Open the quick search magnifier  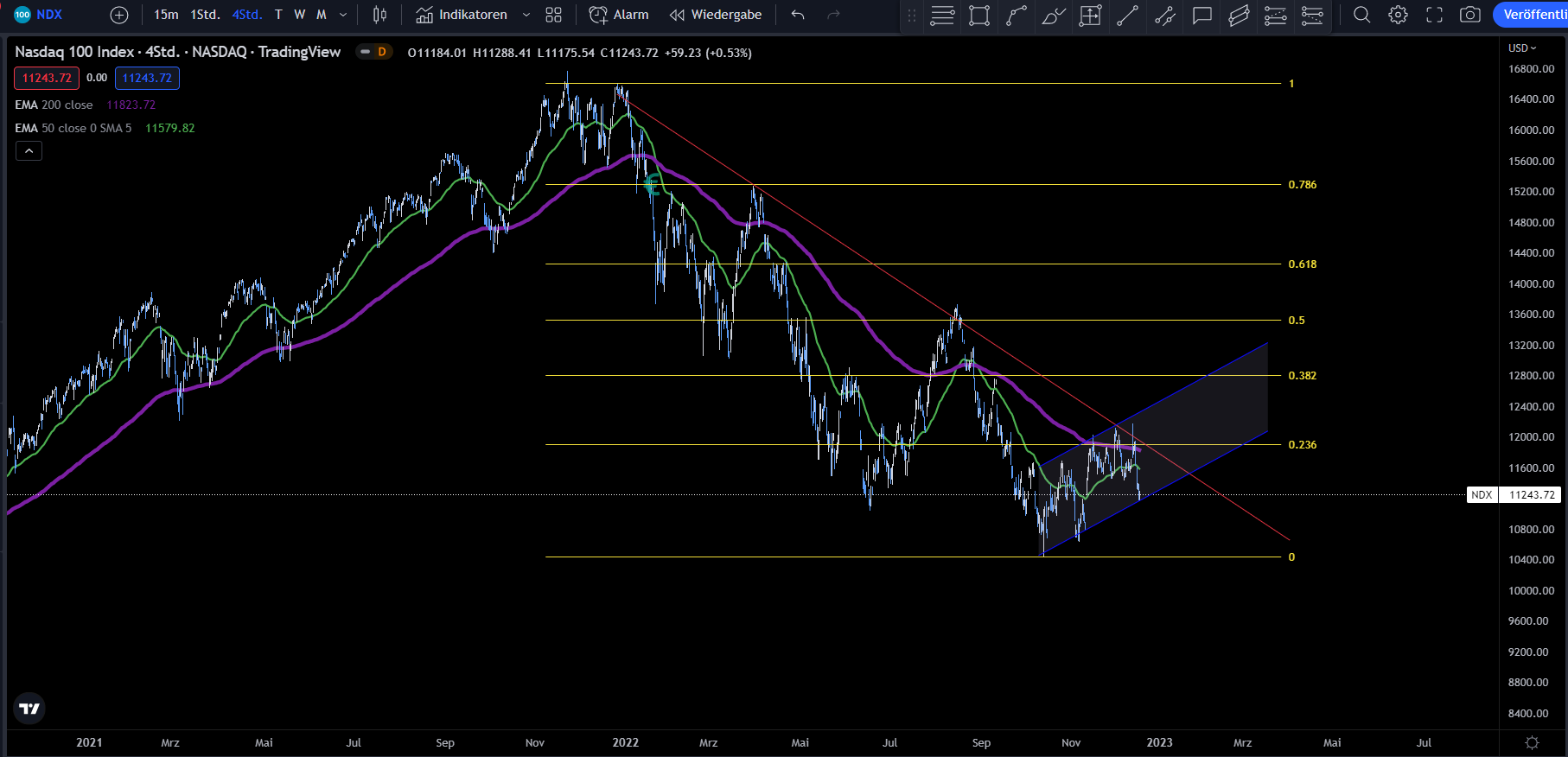pos(1361,15)
